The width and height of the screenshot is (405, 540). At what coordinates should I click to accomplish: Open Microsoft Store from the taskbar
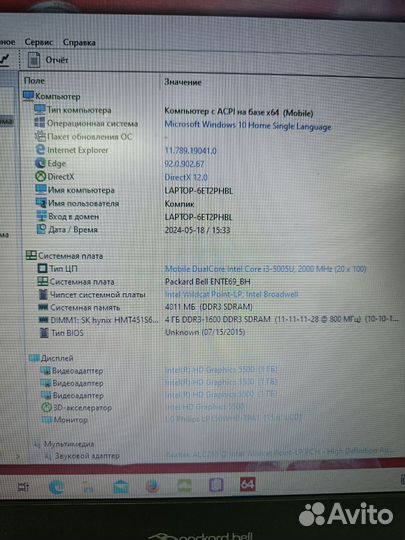coord(121,487)
